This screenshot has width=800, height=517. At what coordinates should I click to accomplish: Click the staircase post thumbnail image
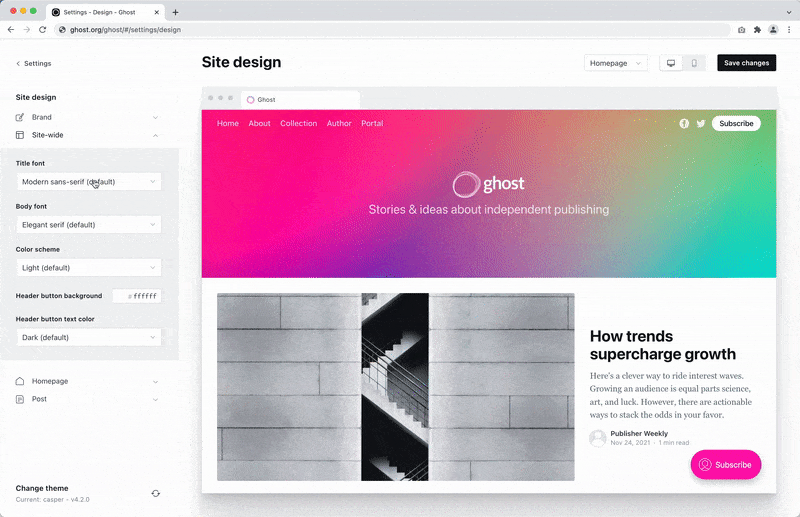click(x=395, y=387)
